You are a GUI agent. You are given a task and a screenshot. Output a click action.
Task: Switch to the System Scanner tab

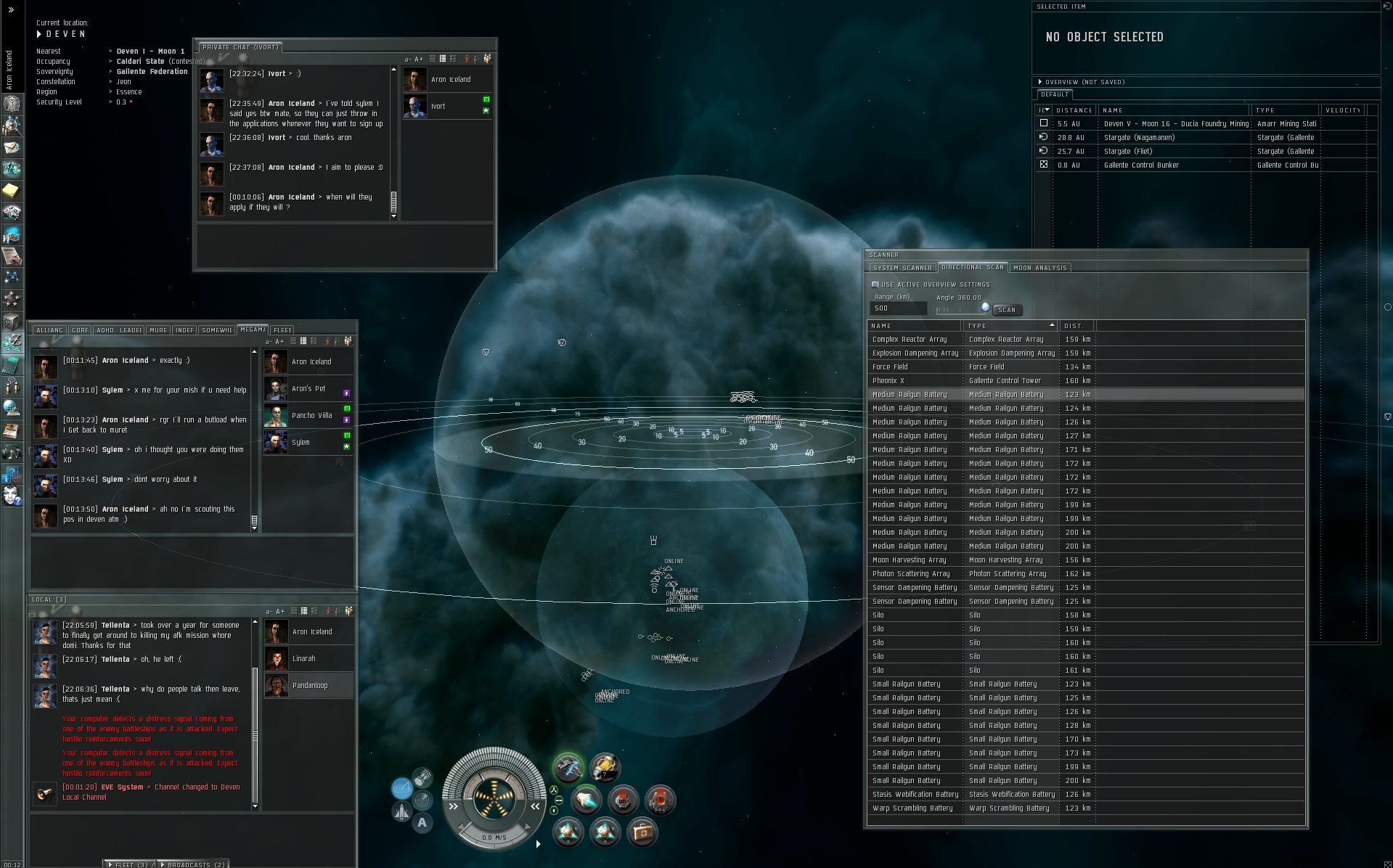(x=902, y=268)
